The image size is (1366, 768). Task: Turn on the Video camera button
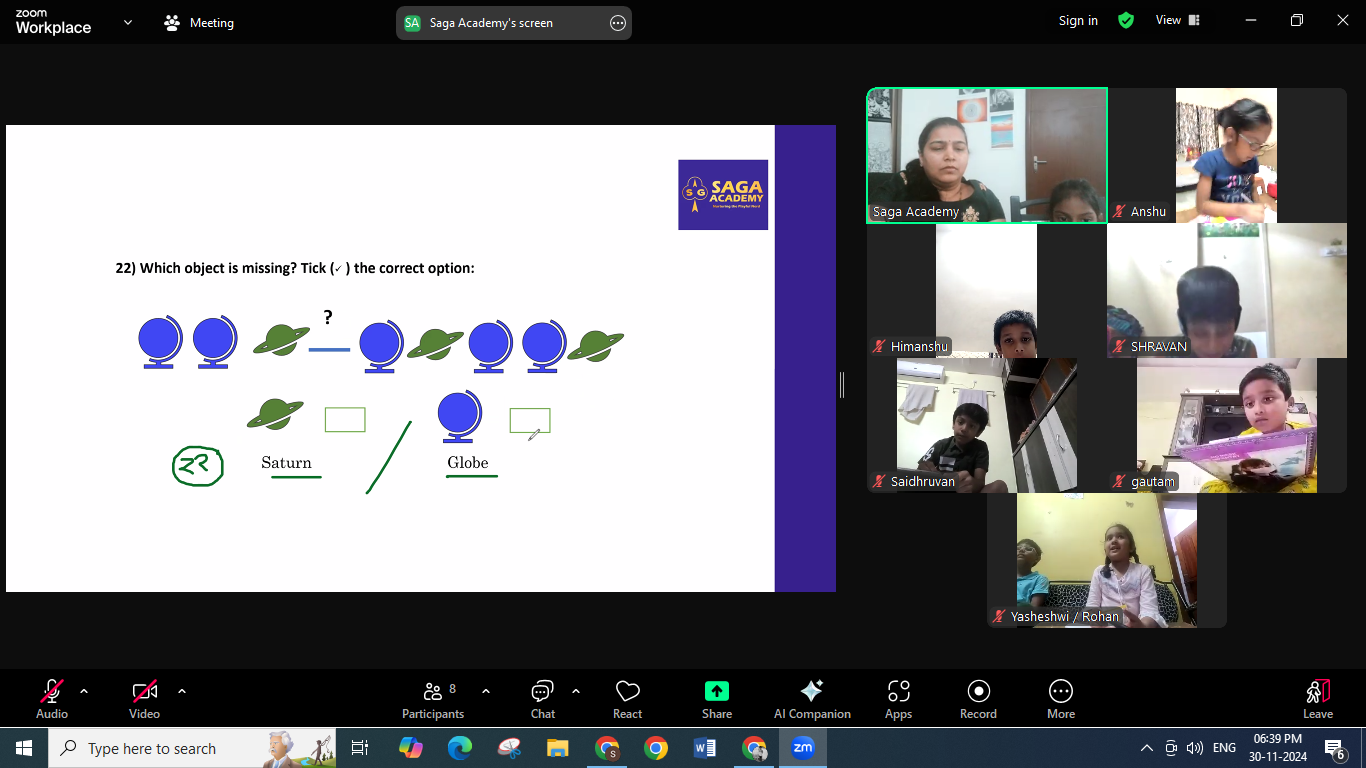[144, 699]
